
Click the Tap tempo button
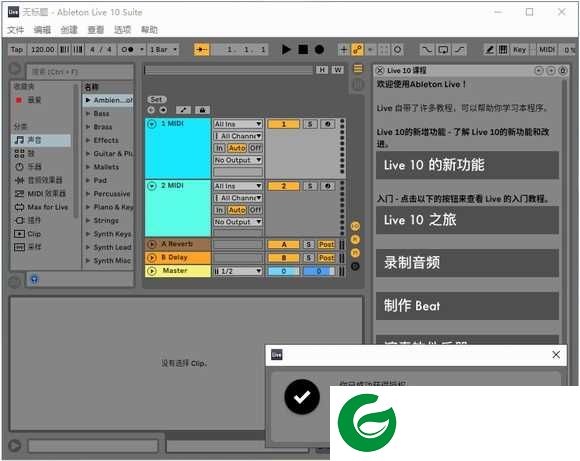coord(17,49)
